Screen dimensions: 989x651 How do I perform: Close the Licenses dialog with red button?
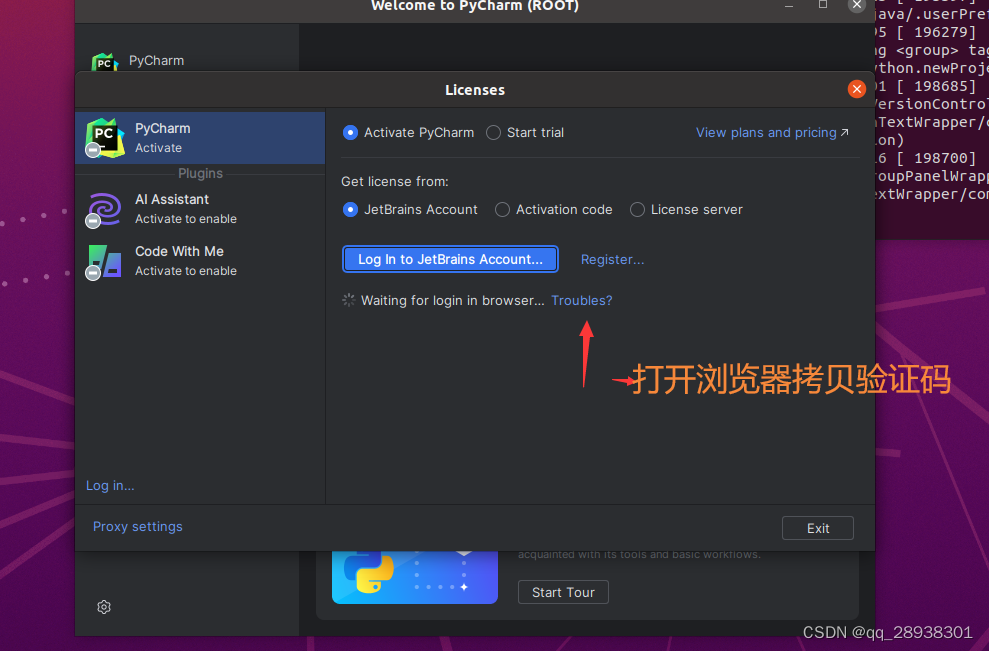click(x=857, y=89)
